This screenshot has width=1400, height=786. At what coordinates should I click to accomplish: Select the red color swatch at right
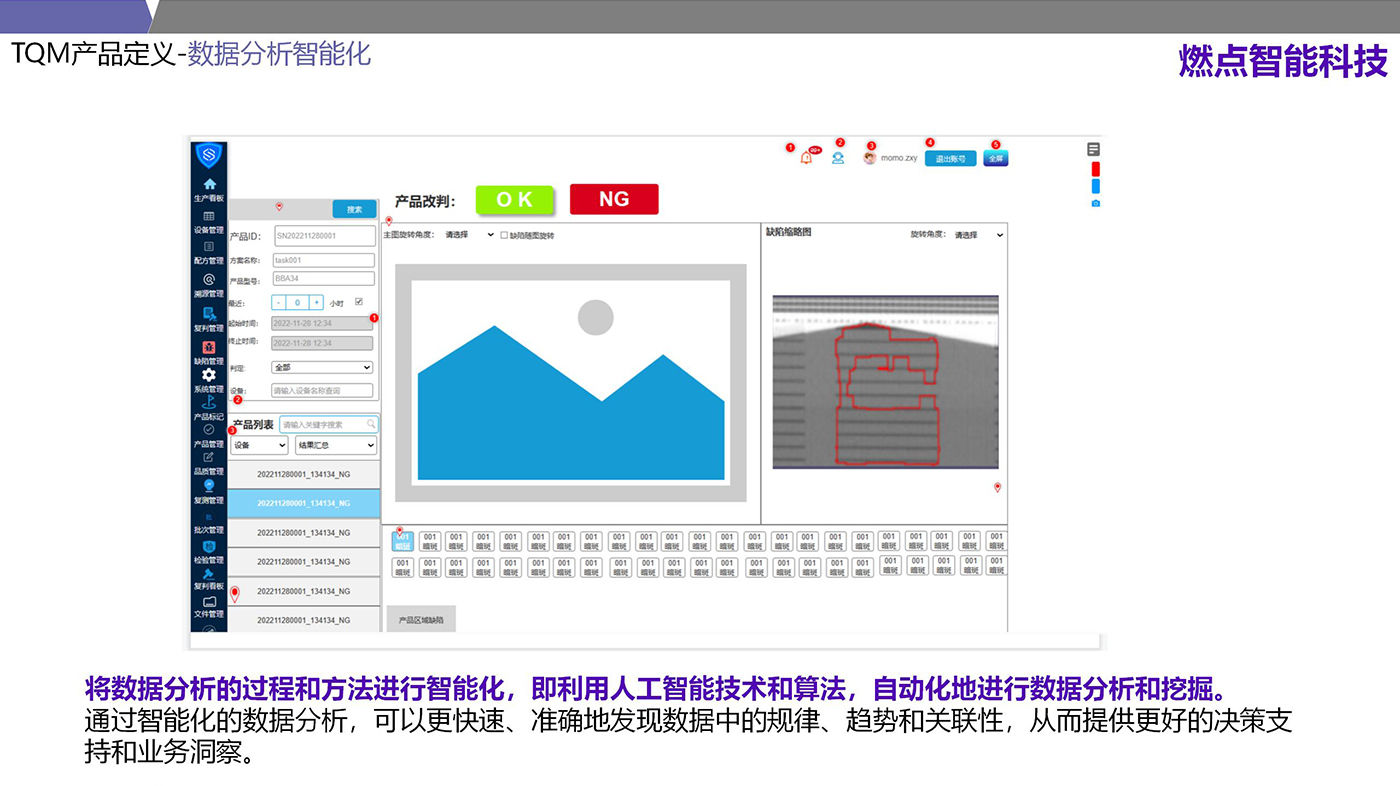tap(1095, 168)
